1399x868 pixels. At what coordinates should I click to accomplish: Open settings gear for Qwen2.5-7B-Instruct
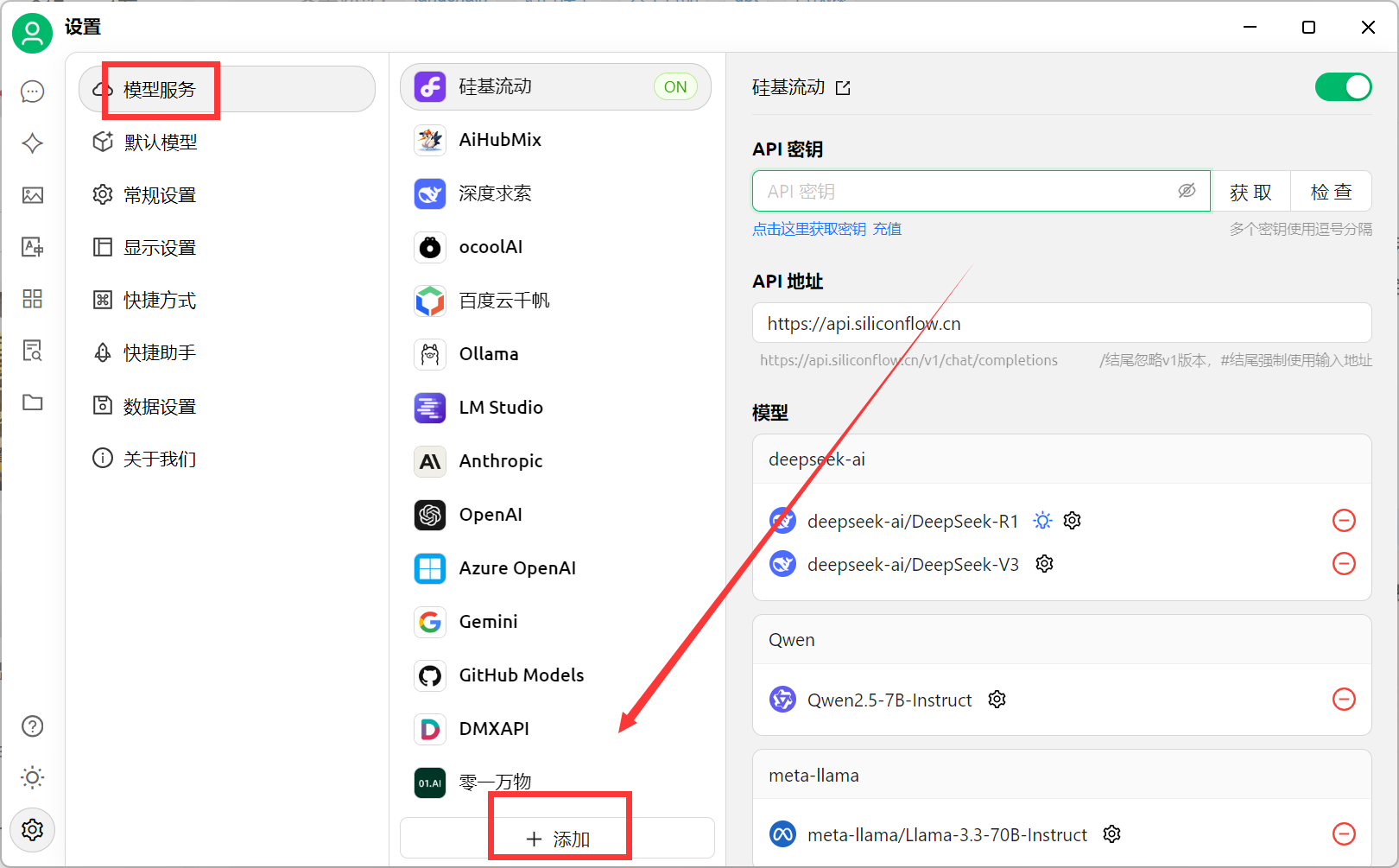point(997,700)
